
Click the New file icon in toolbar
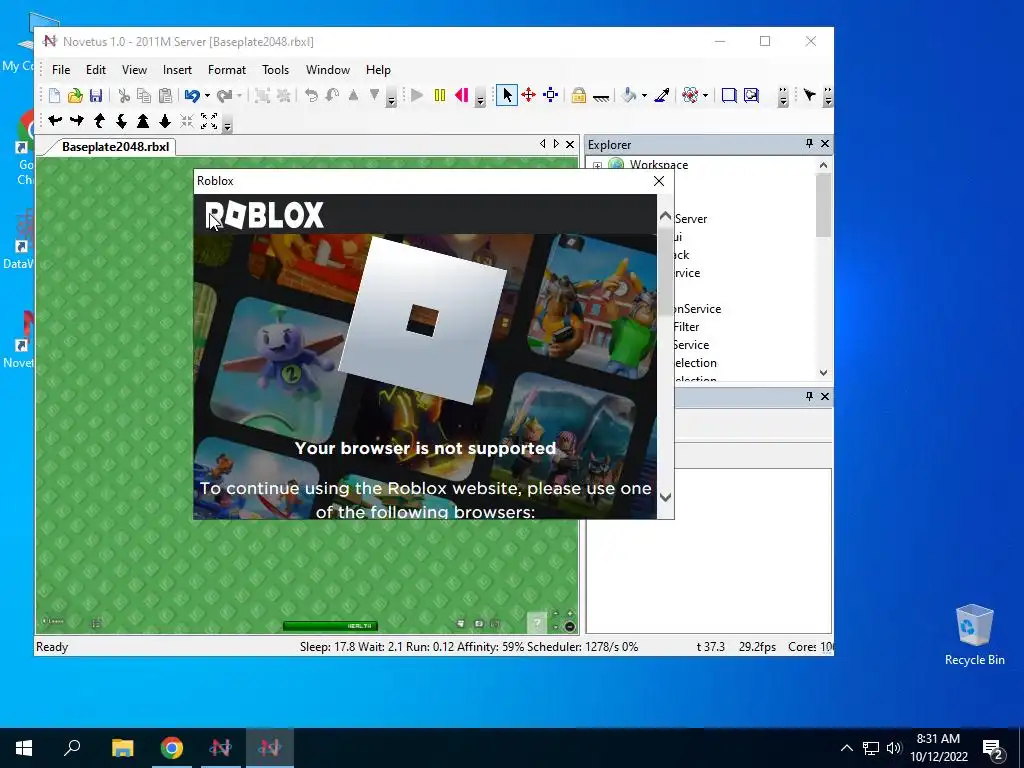pos(54,95)
